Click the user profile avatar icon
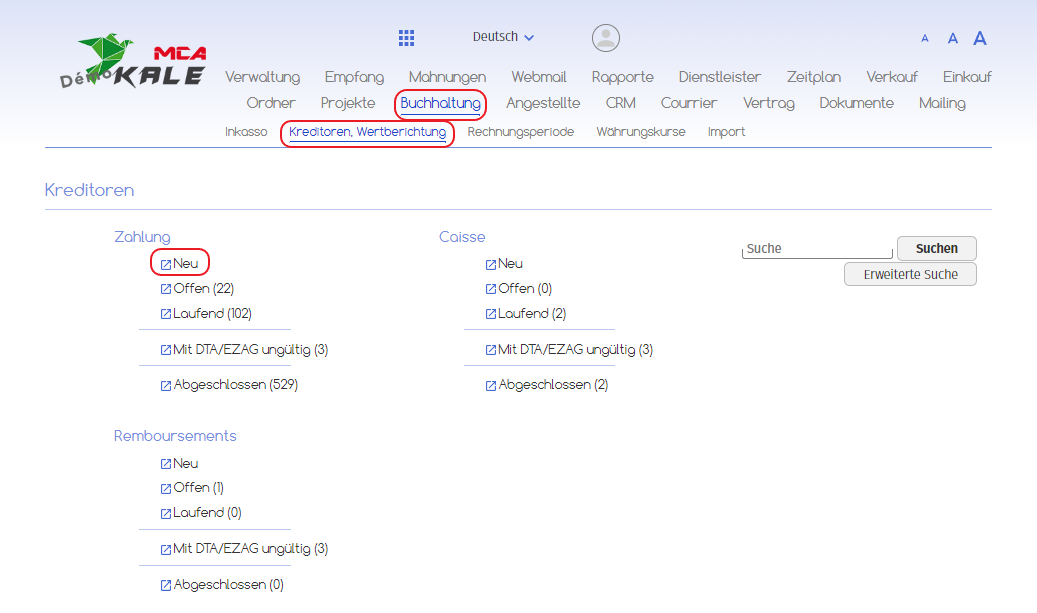The image size is (1037, 613). [x=605, y=38]
